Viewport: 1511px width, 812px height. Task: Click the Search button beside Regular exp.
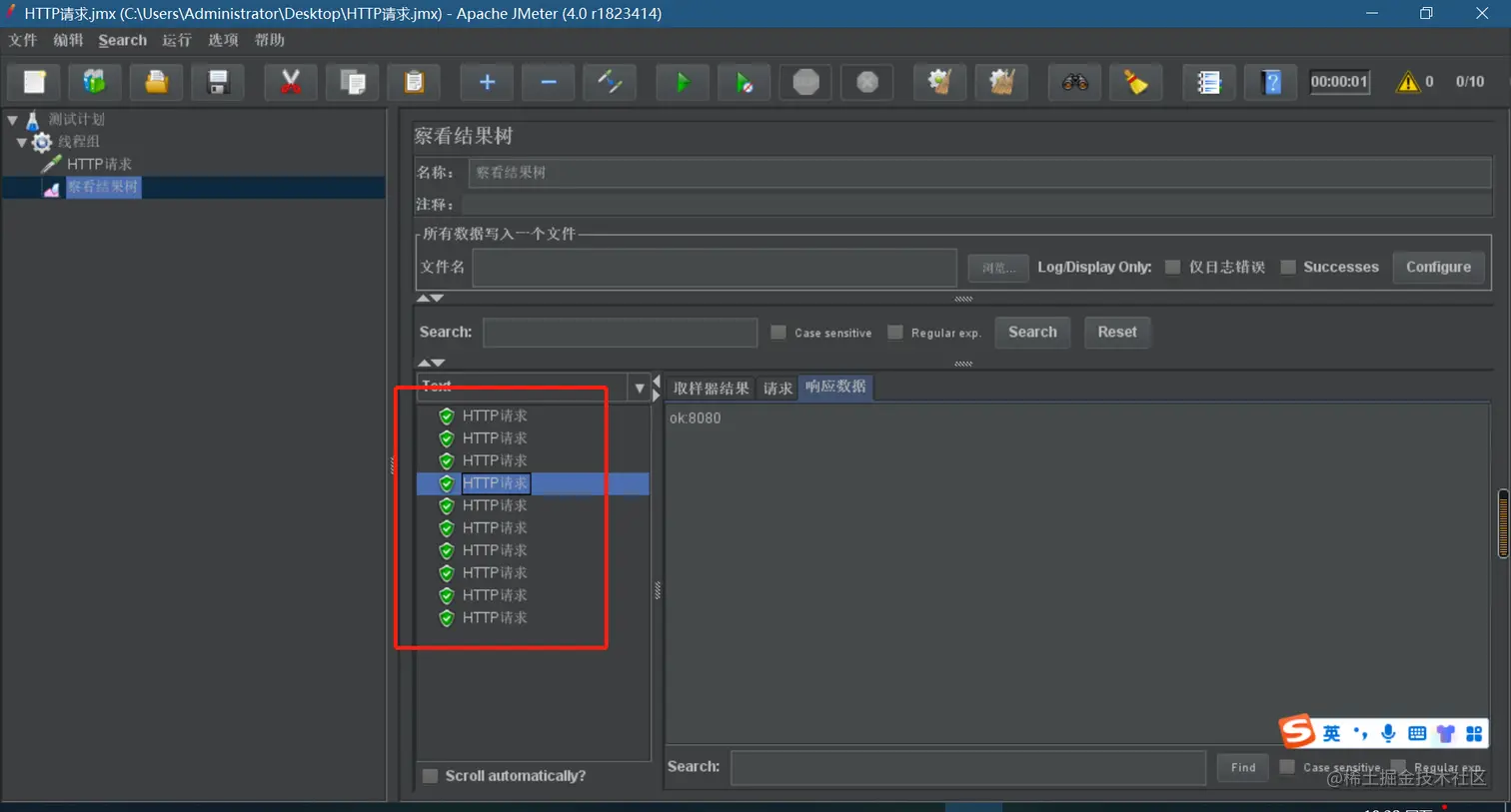point(1032,332)
